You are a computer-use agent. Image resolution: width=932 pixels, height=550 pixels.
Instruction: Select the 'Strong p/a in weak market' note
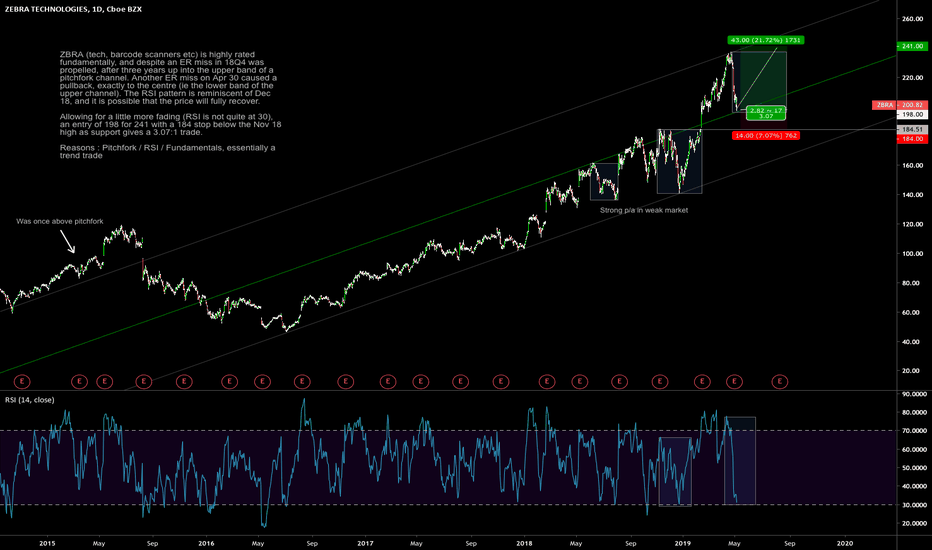644,210
